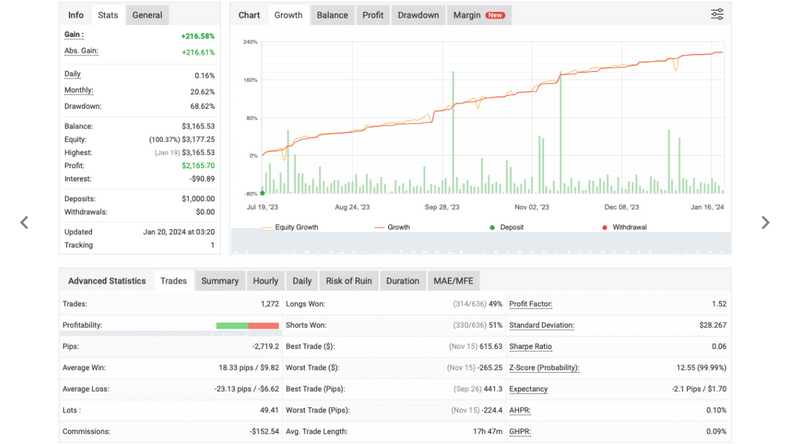790x444 pixels.
Task: Click the chart range scrollbar strip
Action: point(481,243)
